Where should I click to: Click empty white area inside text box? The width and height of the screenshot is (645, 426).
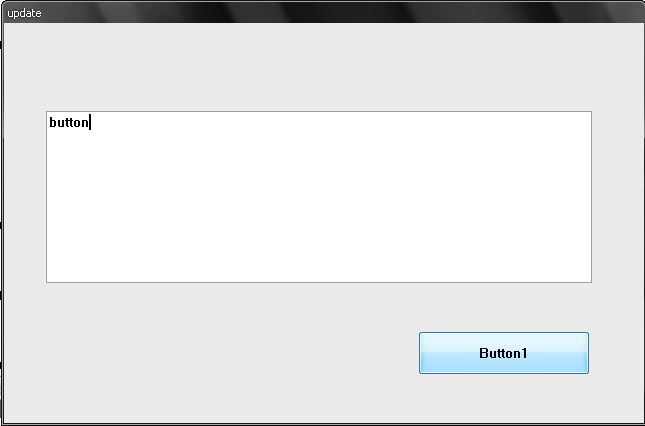click(319, 206)
